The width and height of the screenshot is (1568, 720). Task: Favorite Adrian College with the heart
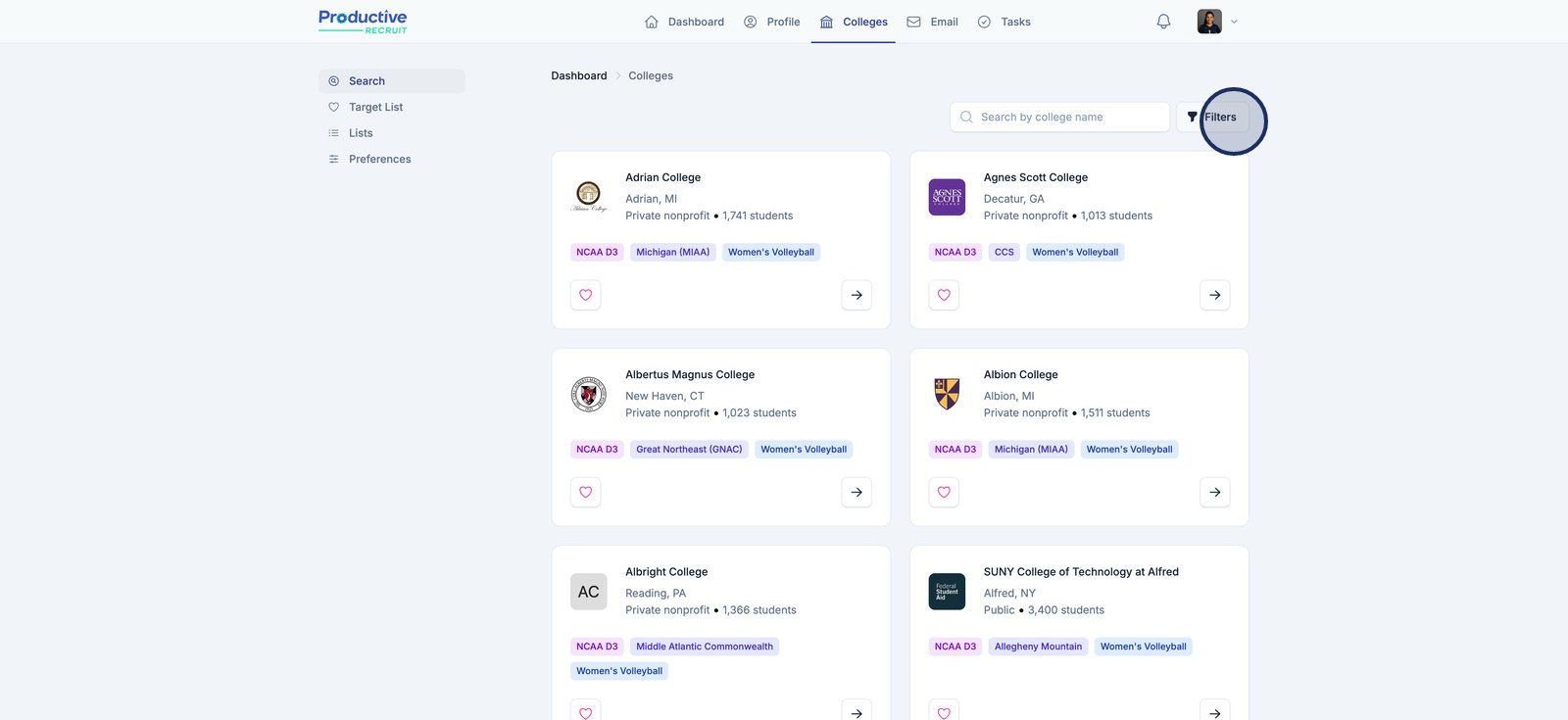coord(586,295)
